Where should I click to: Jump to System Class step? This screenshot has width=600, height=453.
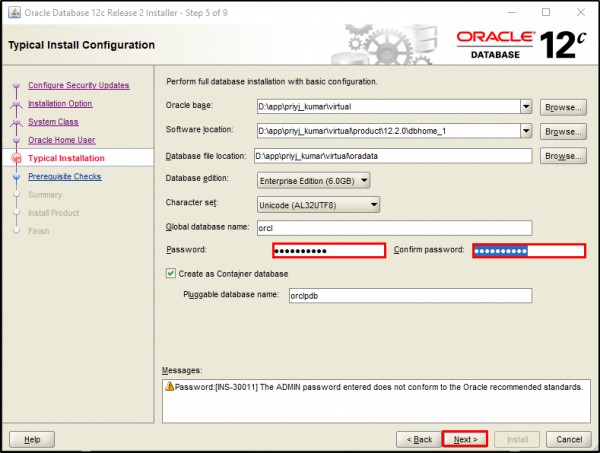(53, 122)
